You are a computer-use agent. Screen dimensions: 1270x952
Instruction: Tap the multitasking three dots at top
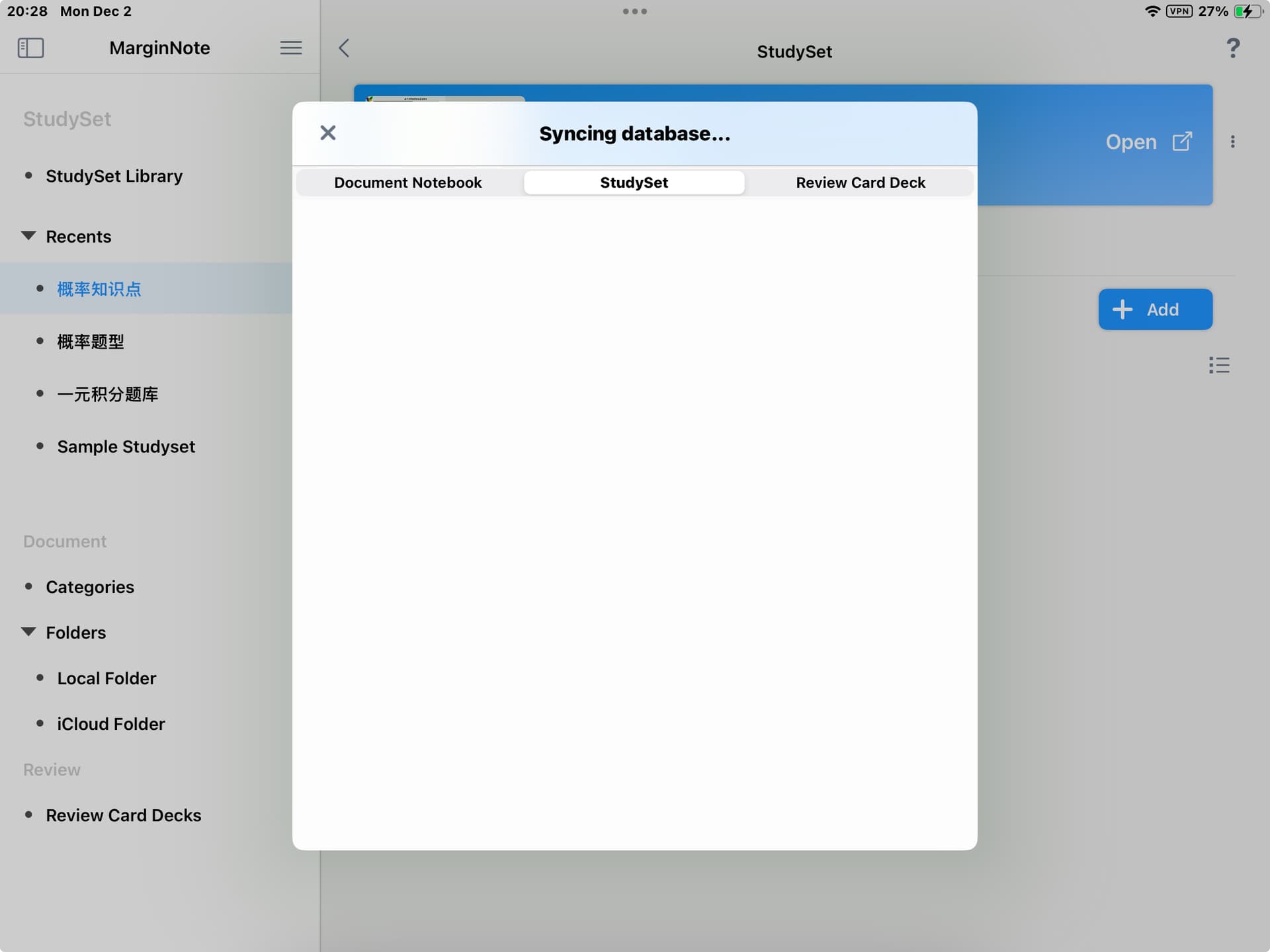(634, 11)
